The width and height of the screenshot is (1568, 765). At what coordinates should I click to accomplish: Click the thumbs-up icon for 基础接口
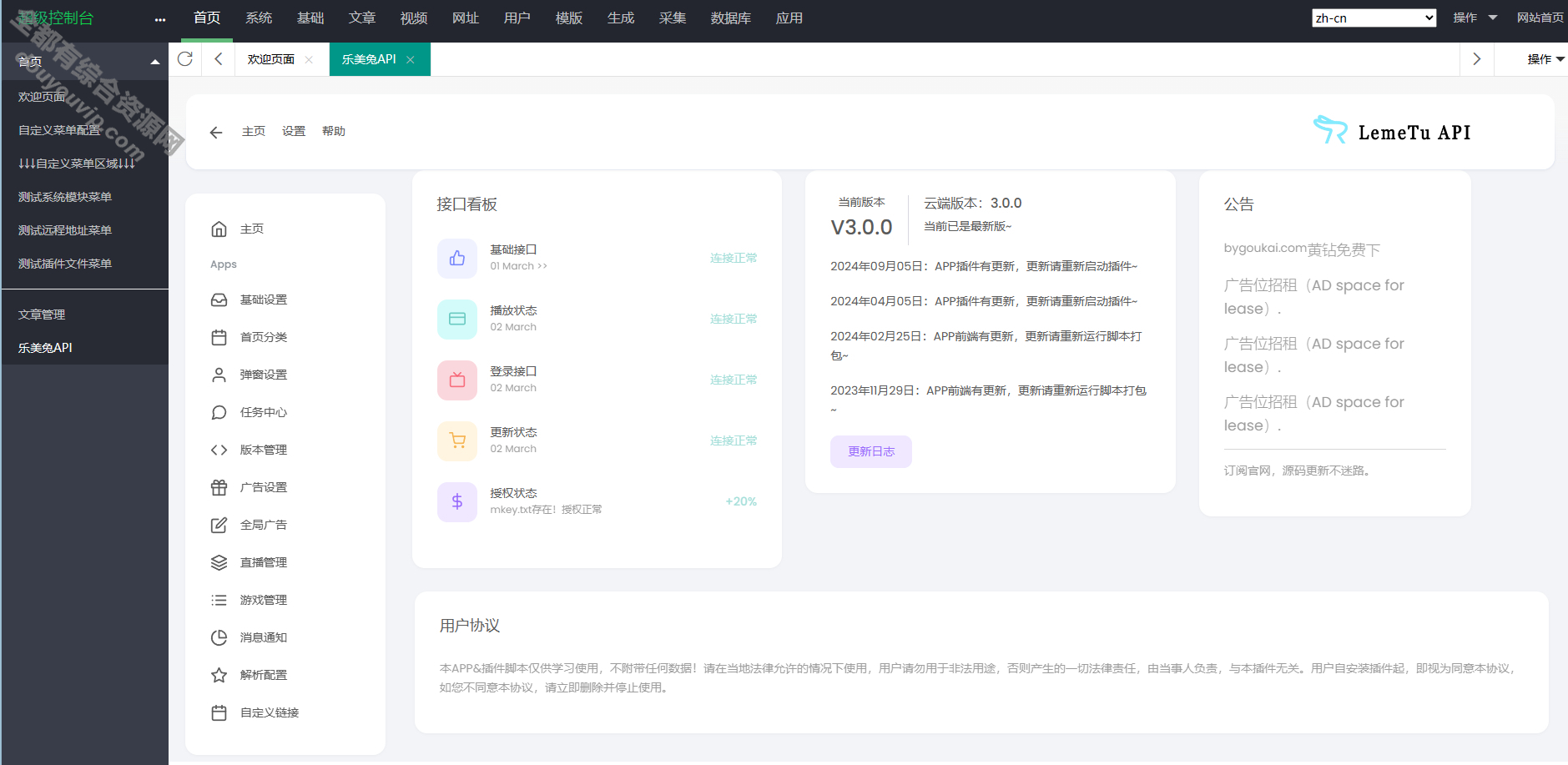(x=457, y=258)
